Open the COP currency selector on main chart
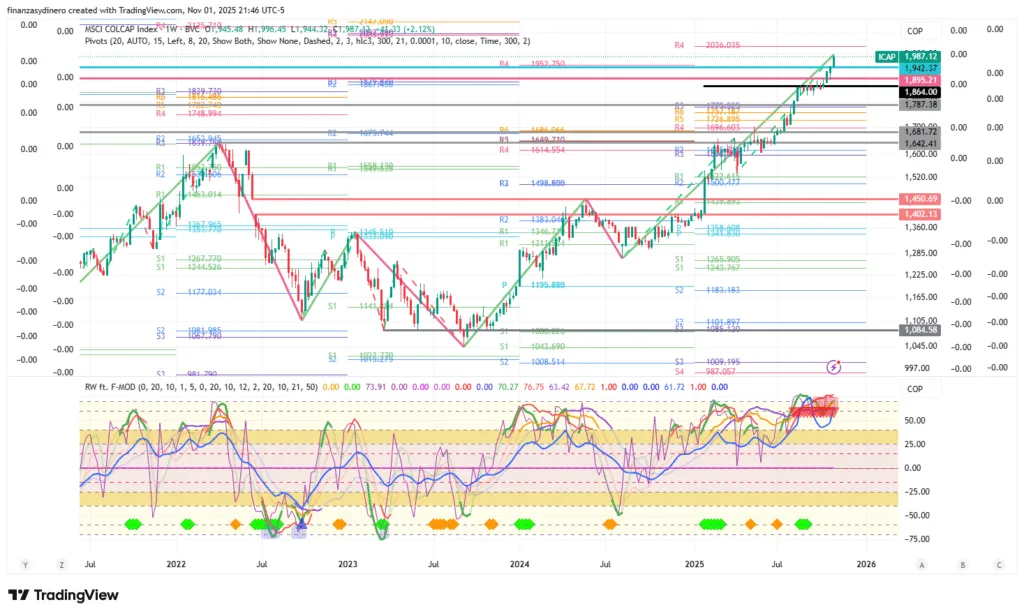Viewport: 1024px width, 616px height. [x=914, y=32]
